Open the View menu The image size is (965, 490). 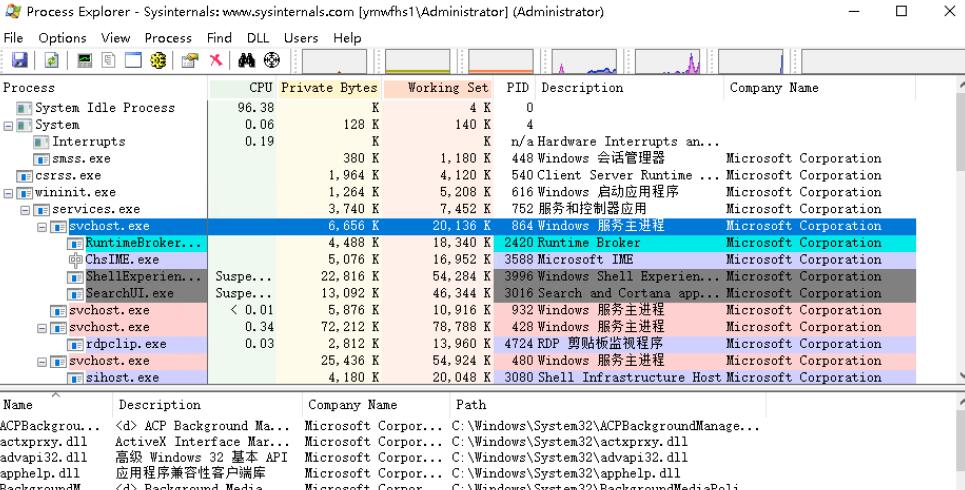tap(116, 38)
